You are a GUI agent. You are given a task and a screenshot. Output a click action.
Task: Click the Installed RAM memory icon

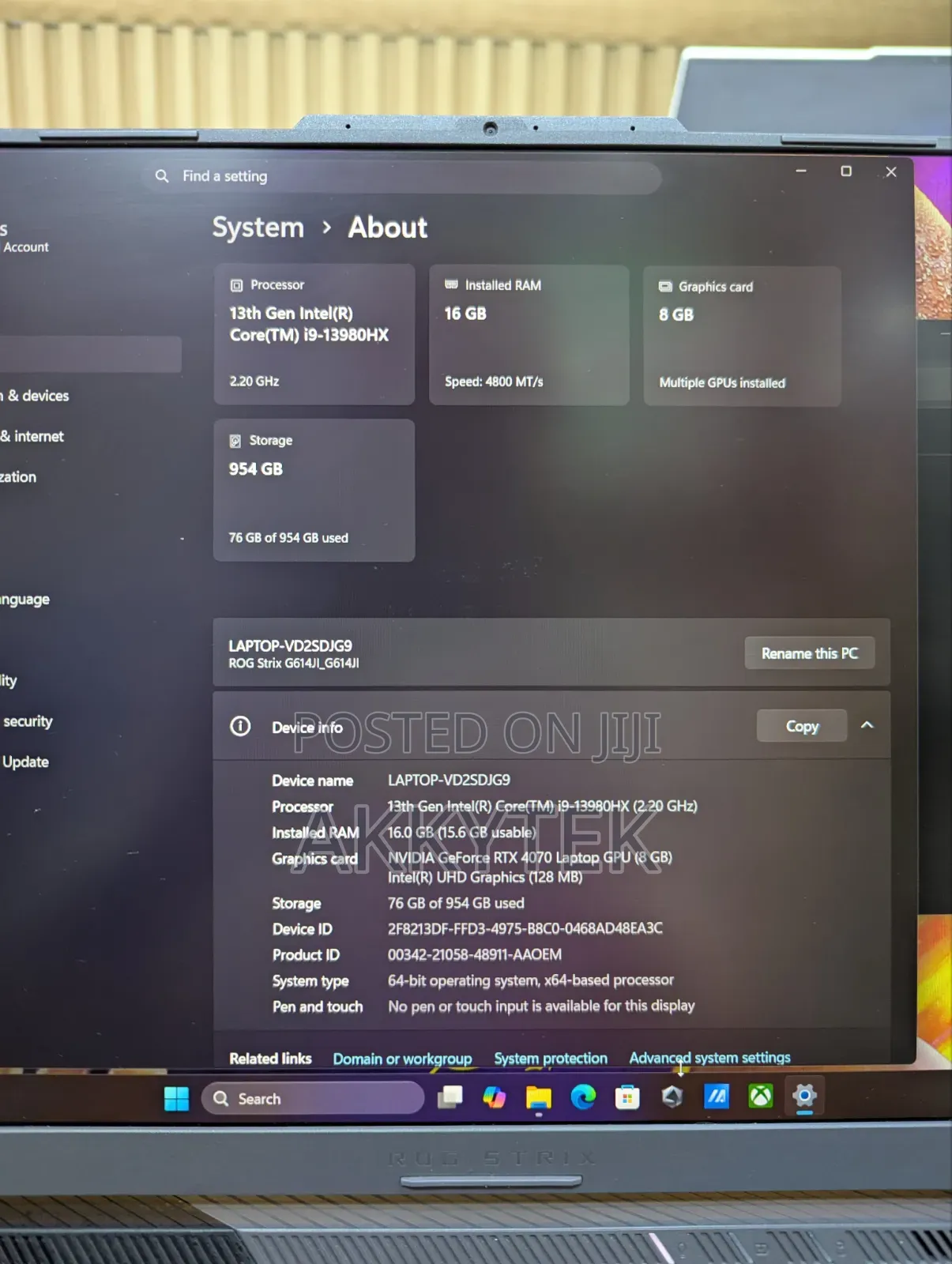pos(451,284)
